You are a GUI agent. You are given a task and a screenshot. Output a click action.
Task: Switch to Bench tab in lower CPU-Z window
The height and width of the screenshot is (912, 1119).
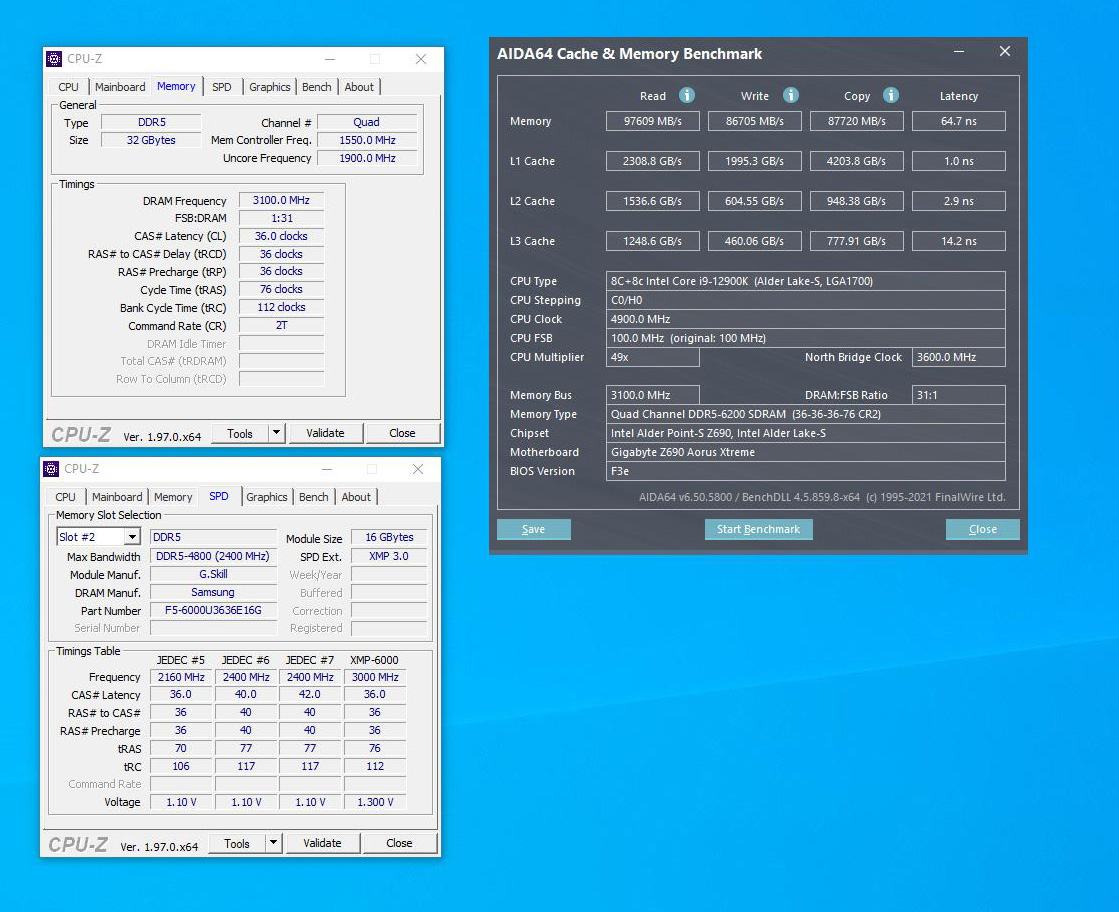click(x=314, y=497)
